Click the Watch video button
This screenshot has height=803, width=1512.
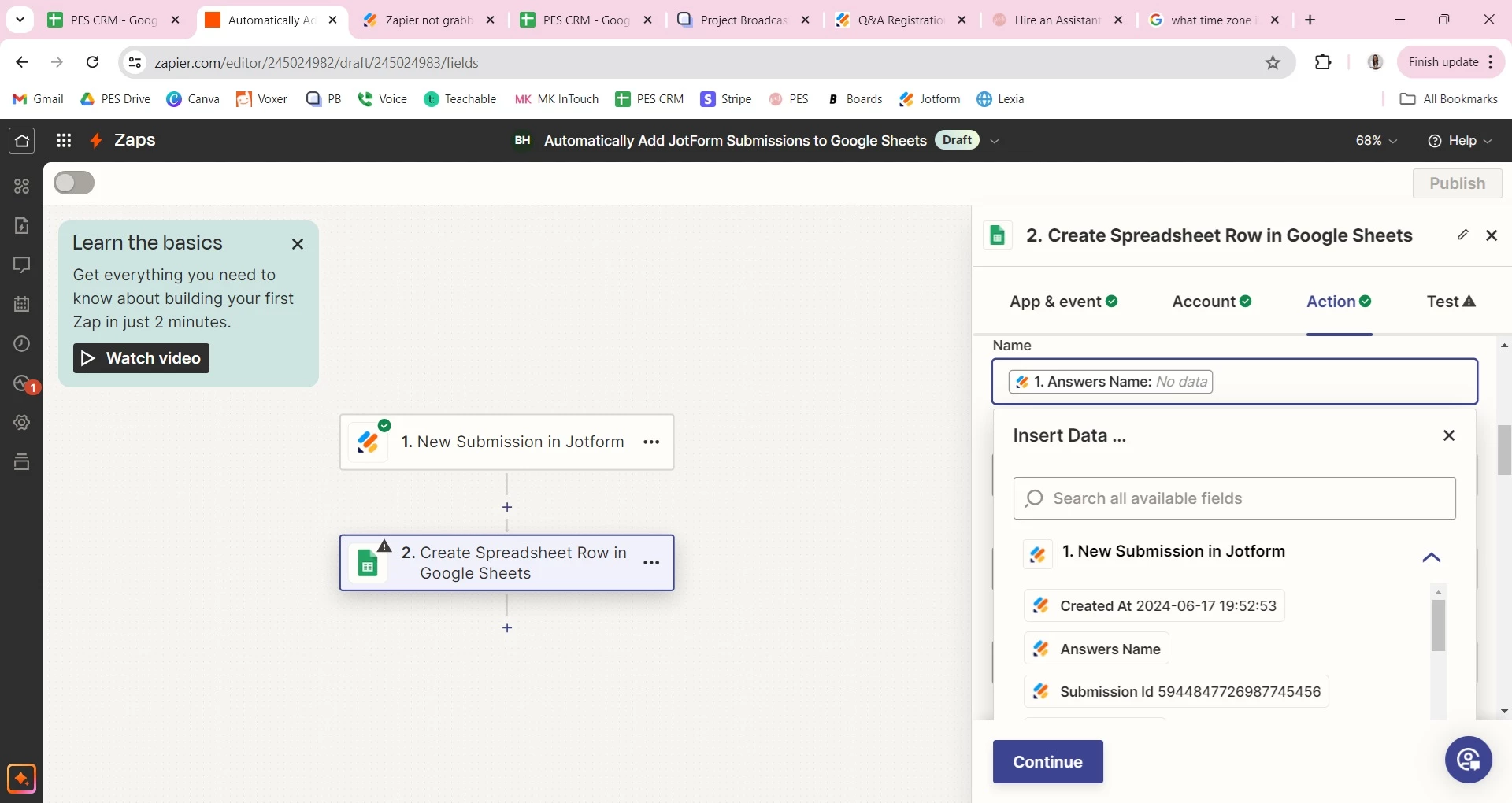coord(141,358)
